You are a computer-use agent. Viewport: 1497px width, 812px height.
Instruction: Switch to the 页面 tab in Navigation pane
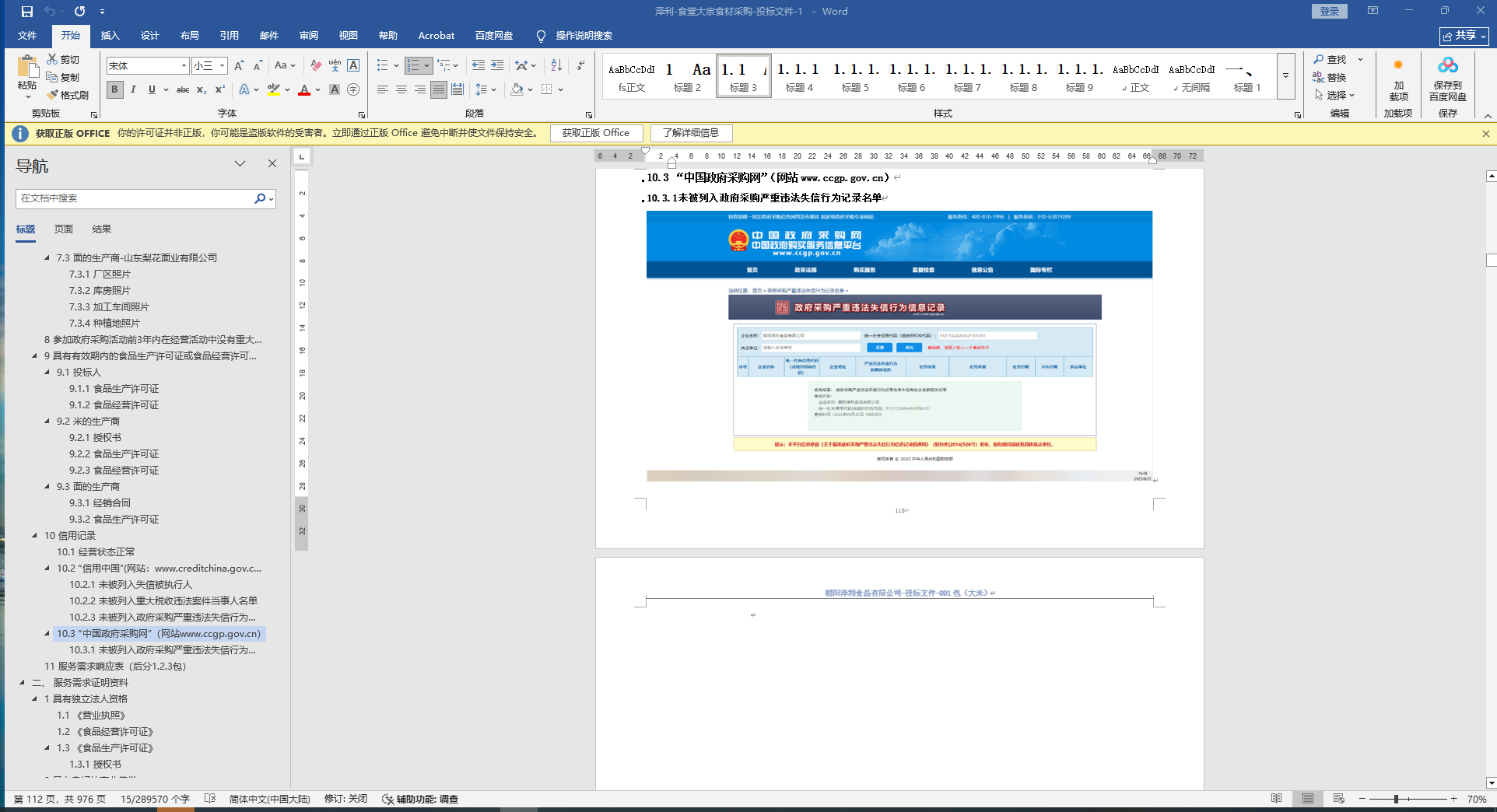(x=64, y=229)
